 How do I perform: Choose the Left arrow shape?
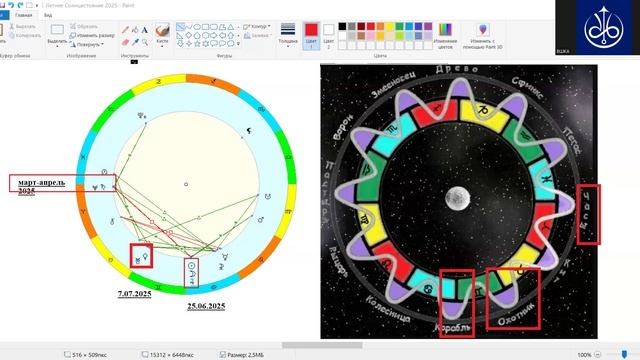pos(222,36)
